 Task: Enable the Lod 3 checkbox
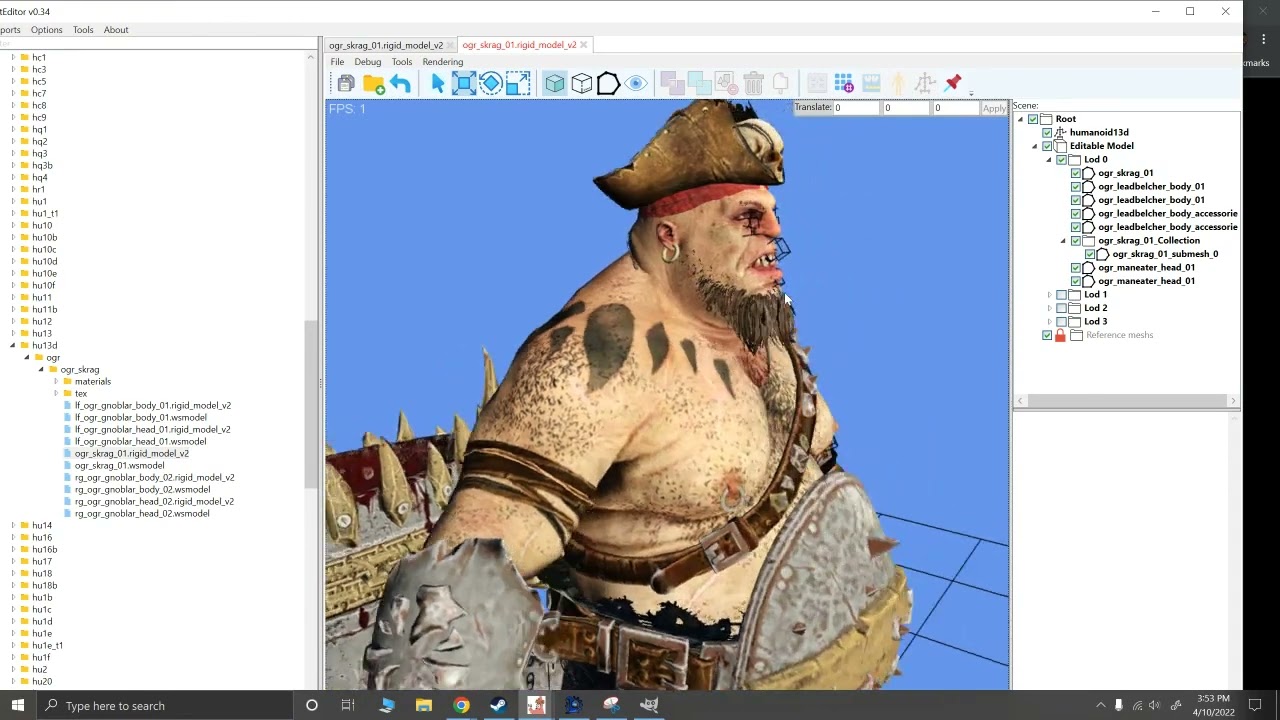click(1061, 322)
